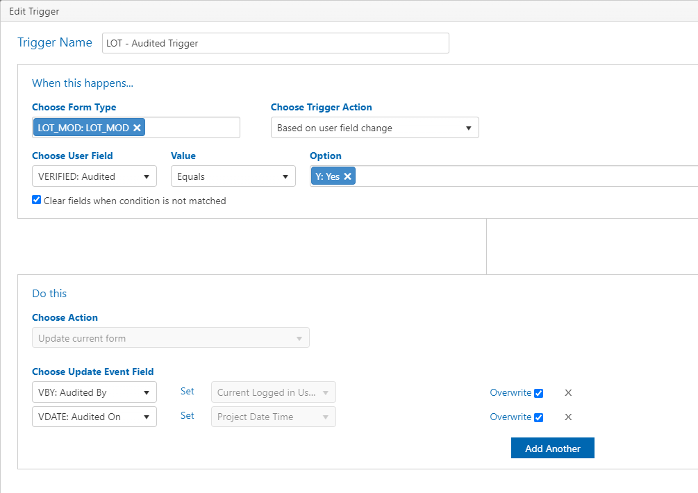Toggle Overwrite checkbox for Audited On row
The width and height of the screenshot is (698, 493).
pos(539,417)
